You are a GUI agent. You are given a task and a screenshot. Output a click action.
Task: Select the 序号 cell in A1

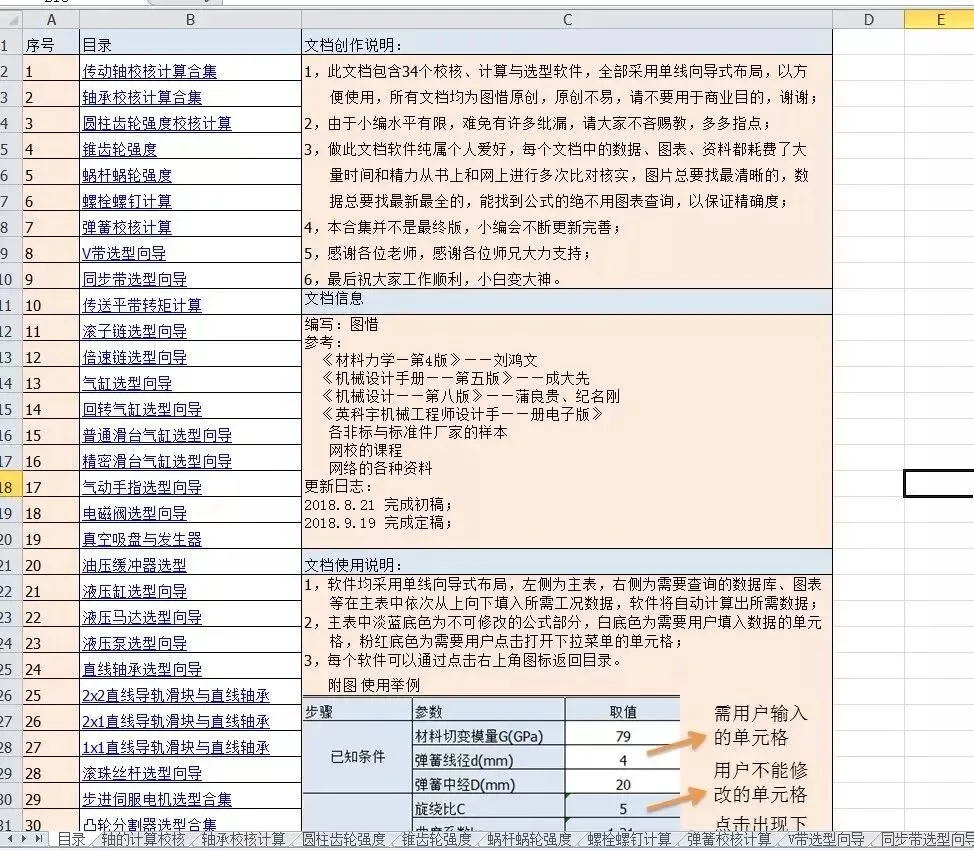[x=52, y=44]
